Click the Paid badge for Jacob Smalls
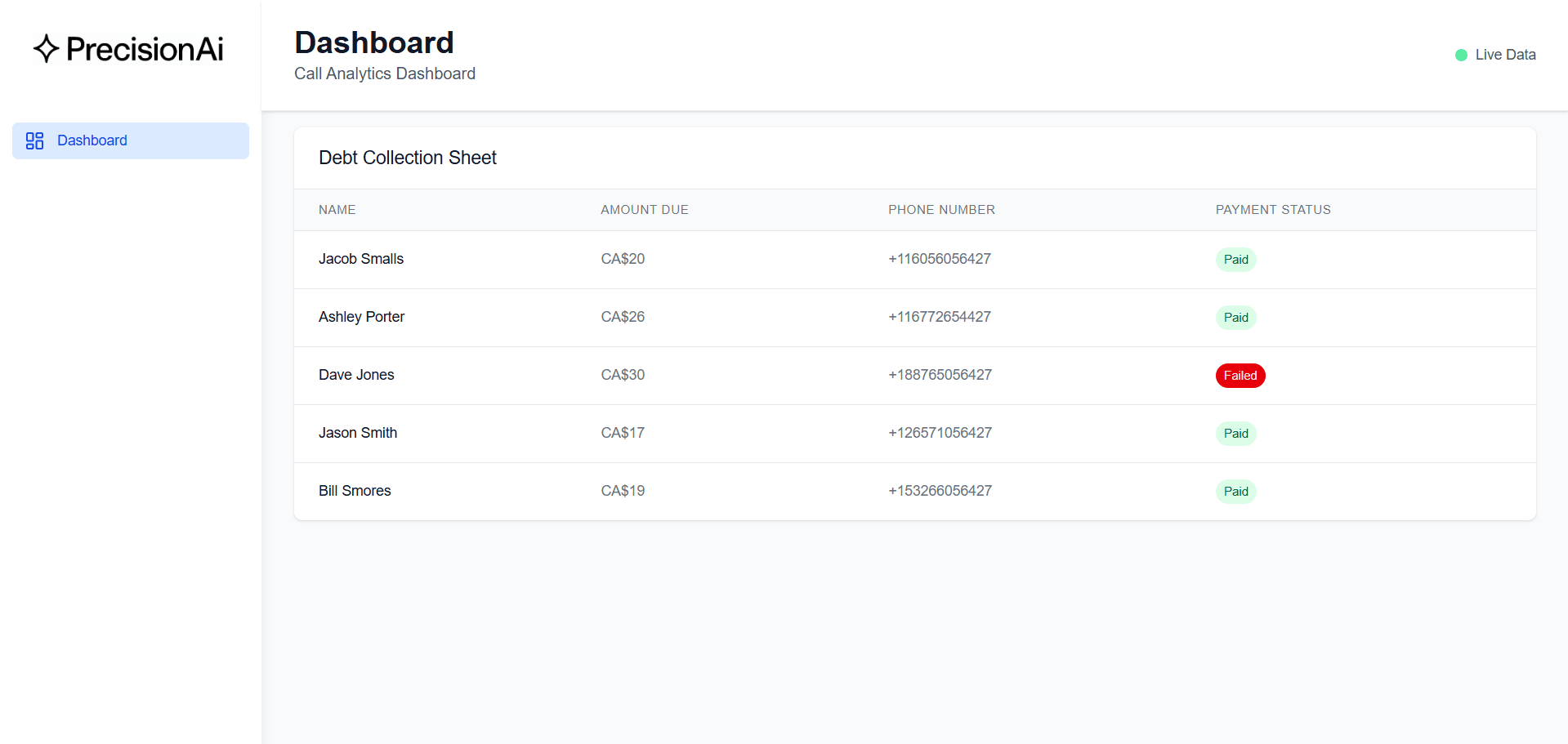Image resolution: width=1568 pixels, height=744 pixels. point(1235,259)
